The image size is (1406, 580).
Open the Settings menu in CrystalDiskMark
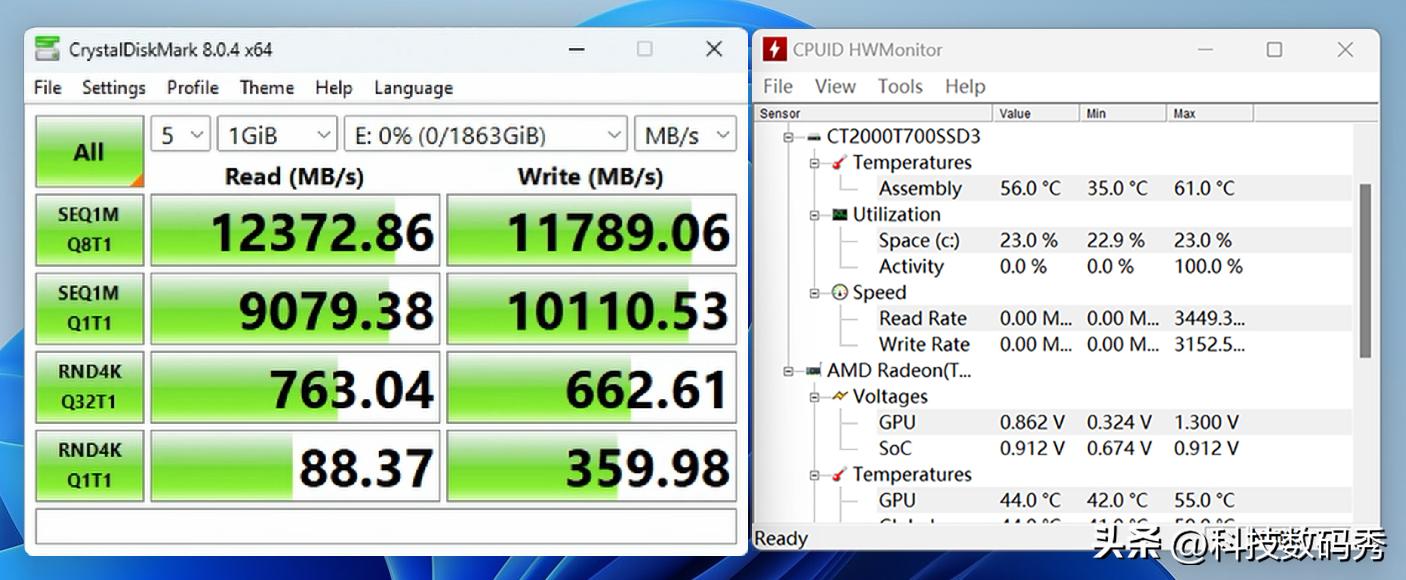[113, 88]
